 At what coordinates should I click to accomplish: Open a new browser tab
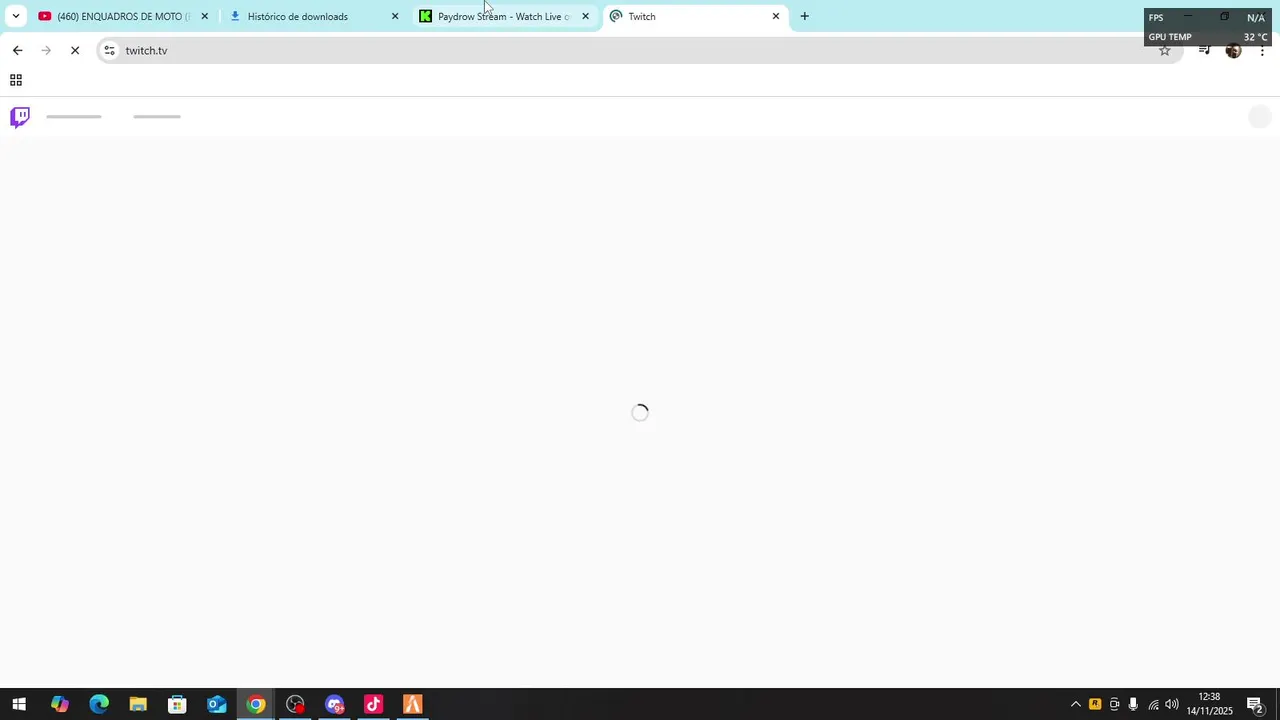point(804,16)
